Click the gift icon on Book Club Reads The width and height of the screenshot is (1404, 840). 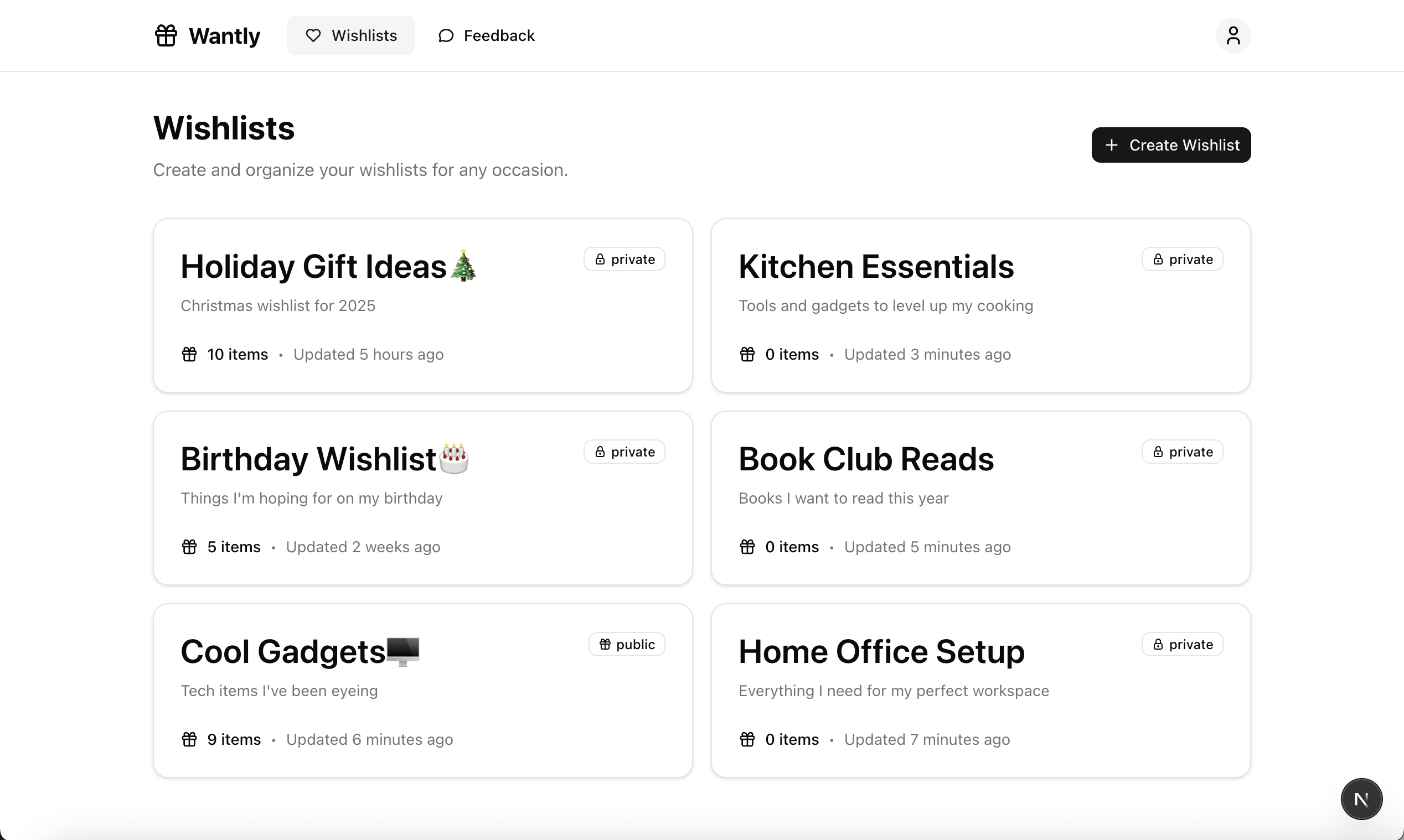[x=747, y=546]
